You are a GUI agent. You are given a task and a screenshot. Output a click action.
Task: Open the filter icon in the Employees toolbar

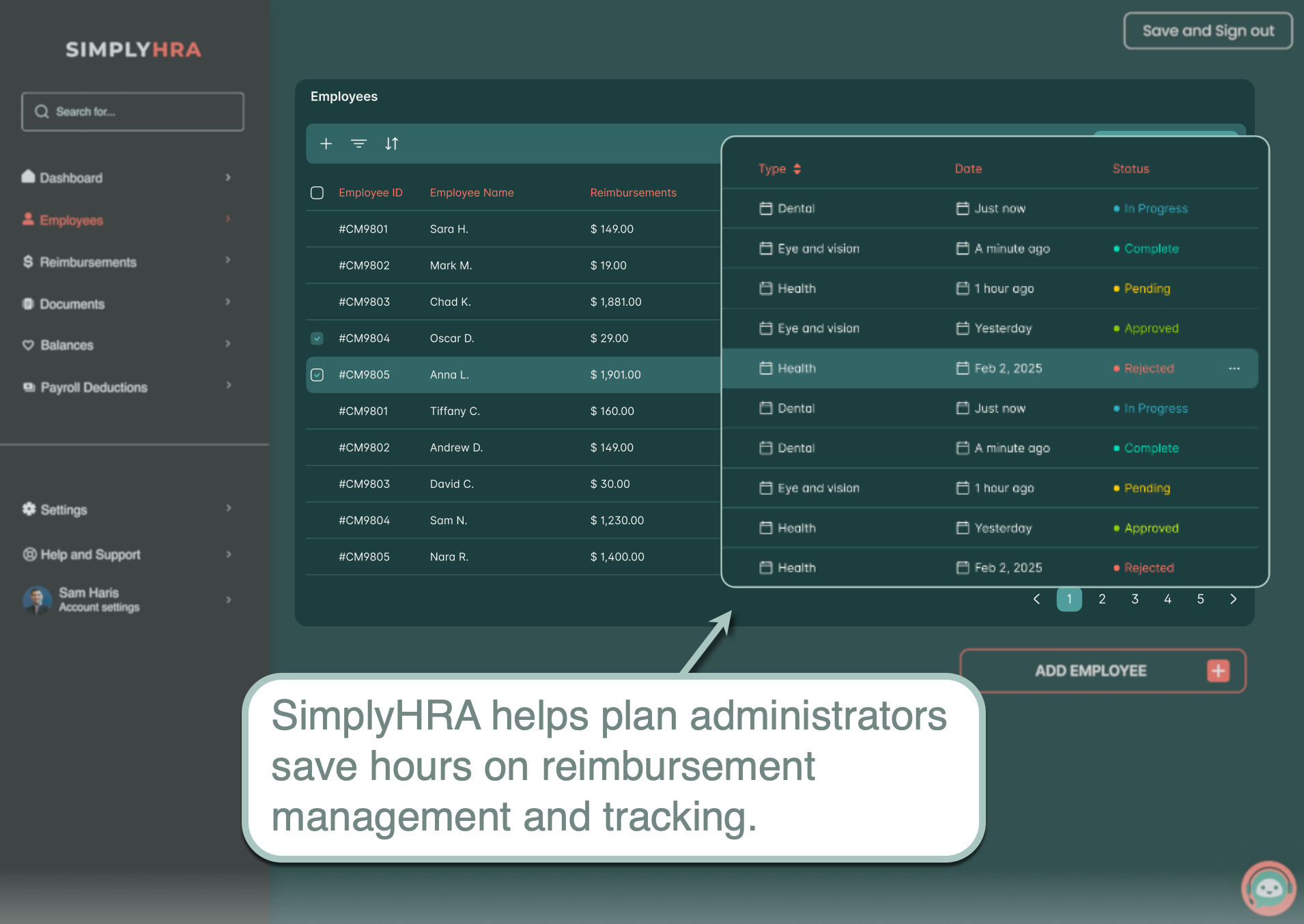click(x=359, y=143)
